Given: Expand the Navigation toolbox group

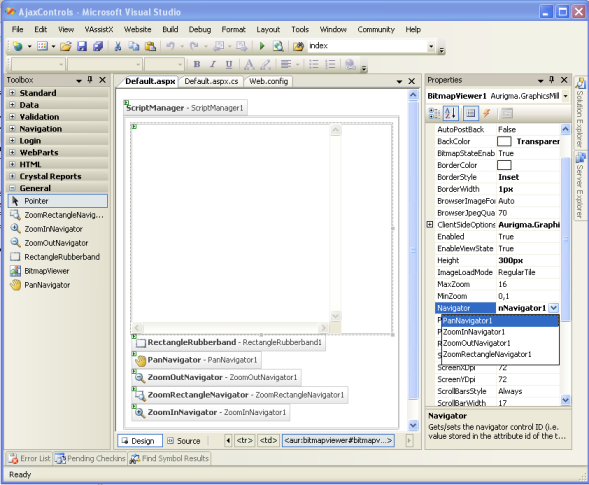Looking at the screenshot, I should [12, 128].
